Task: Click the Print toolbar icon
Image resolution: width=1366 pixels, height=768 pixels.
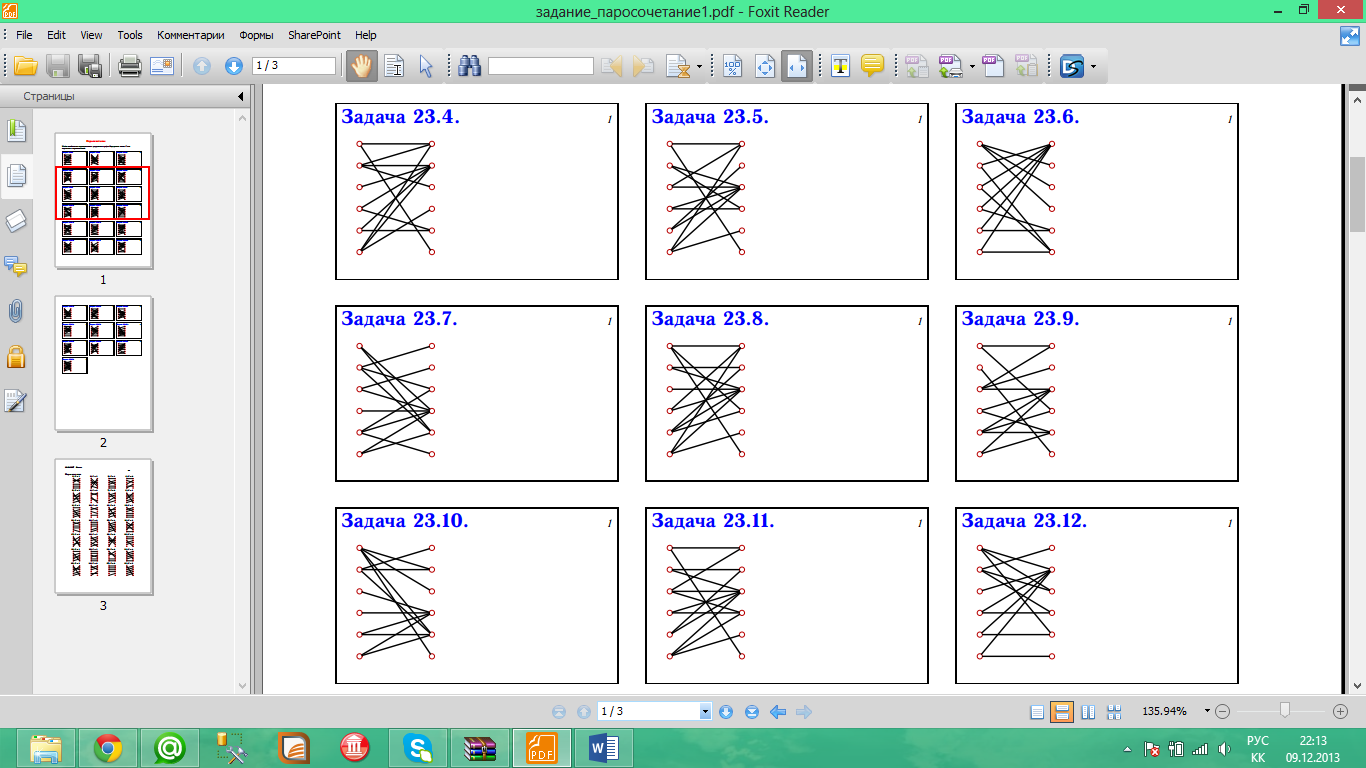Action: pyautogui.click(x=130, y=67)
